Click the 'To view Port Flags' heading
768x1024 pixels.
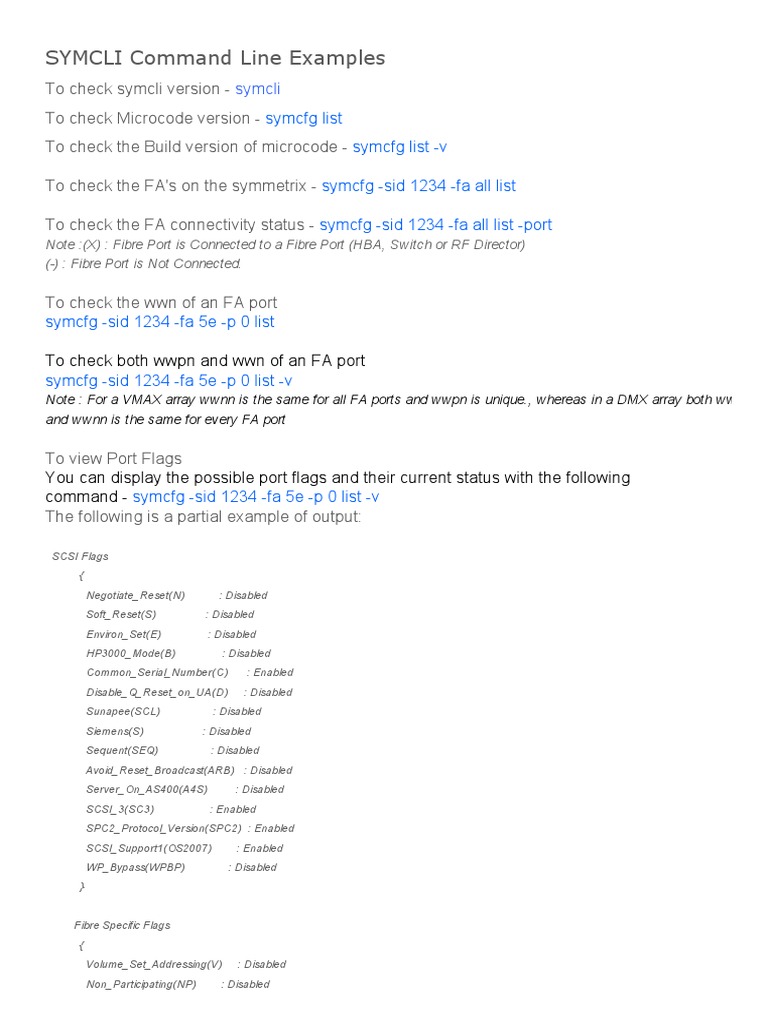114,458
